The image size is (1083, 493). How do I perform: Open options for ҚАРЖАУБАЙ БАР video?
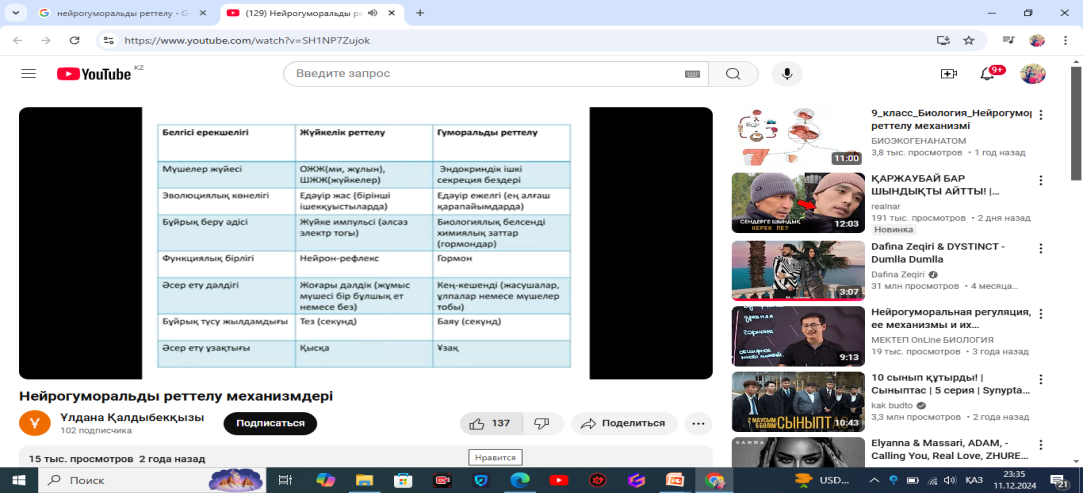coord(1042,180)
